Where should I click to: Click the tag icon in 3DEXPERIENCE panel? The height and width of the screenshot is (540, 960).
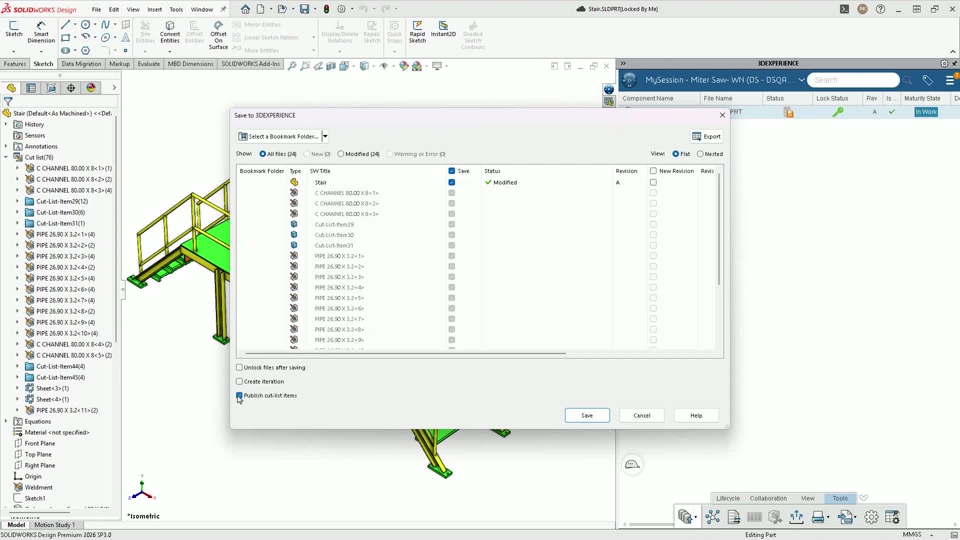(x=928, y=80)
